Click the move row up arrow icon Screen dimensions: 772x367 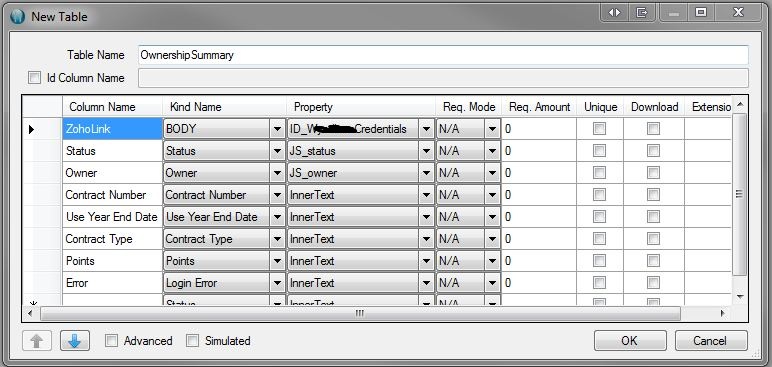coord(37,341)
